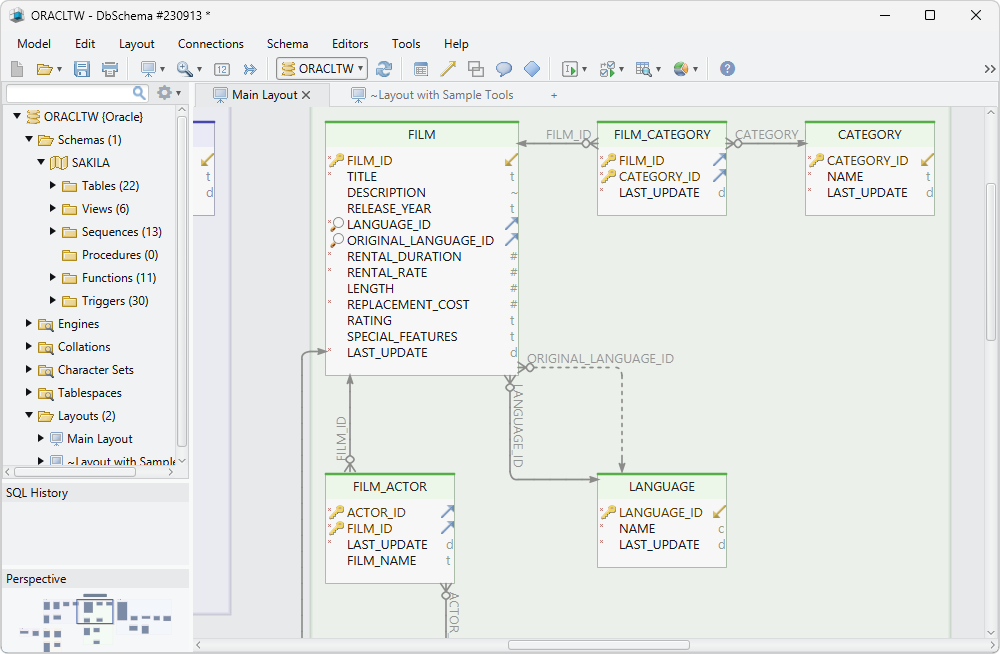
Task: Open the SQL Editor
Action: tap(570, 69)
